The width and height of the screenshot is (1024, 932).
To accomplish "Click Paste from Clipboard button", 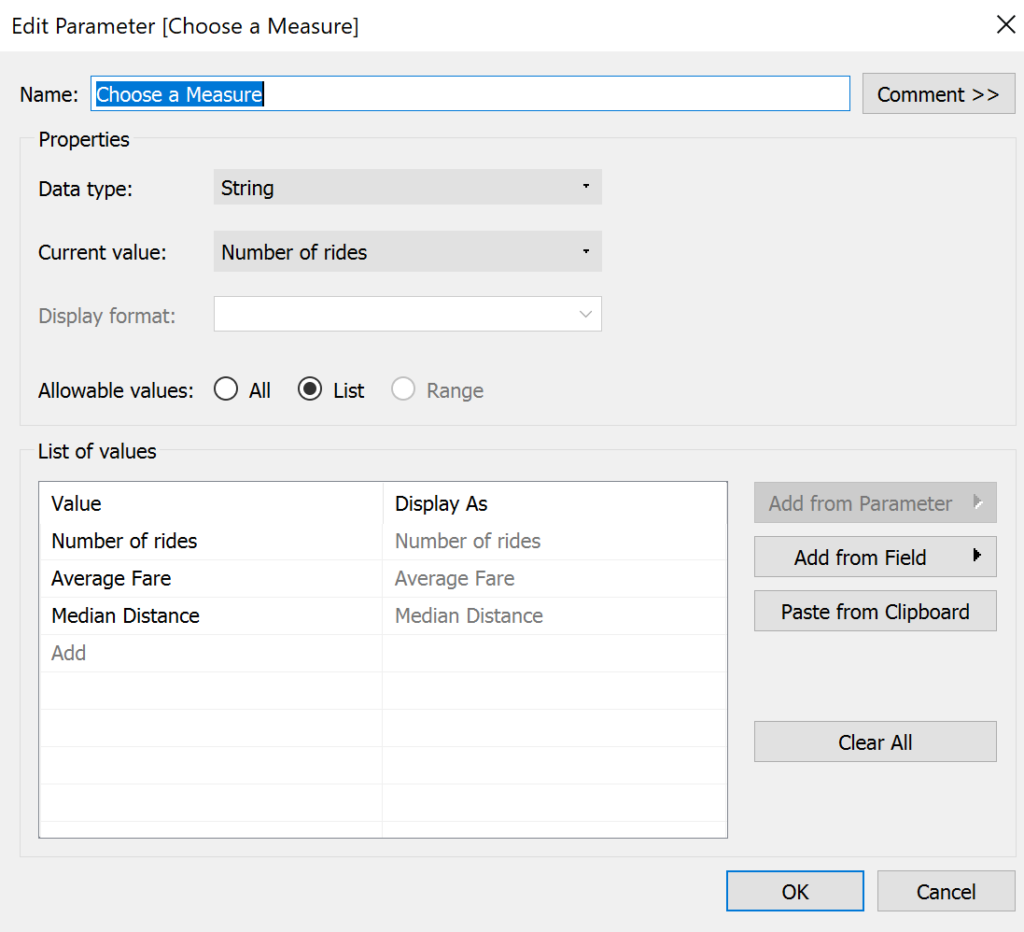I will click(875, 612).
